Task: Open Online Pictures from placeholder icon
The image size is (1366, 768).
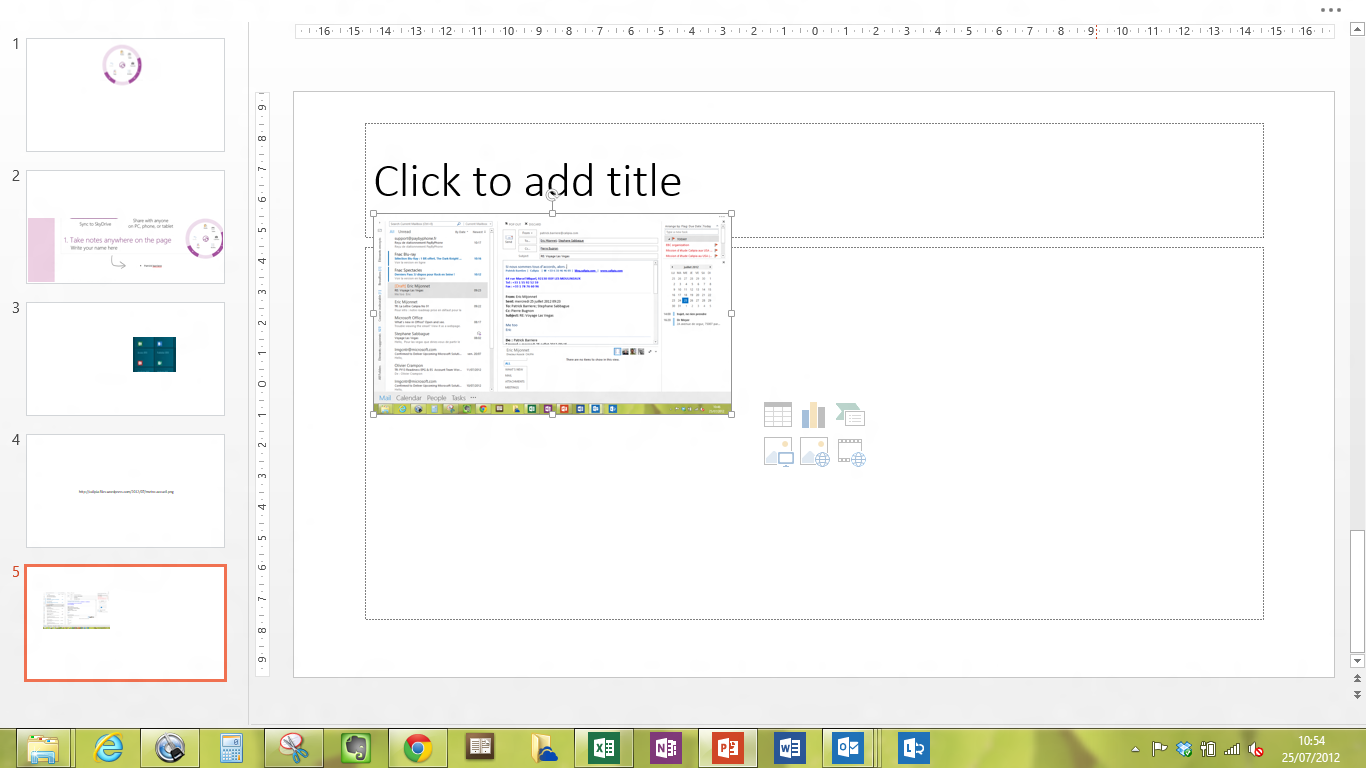Action: tap(814, 452)
